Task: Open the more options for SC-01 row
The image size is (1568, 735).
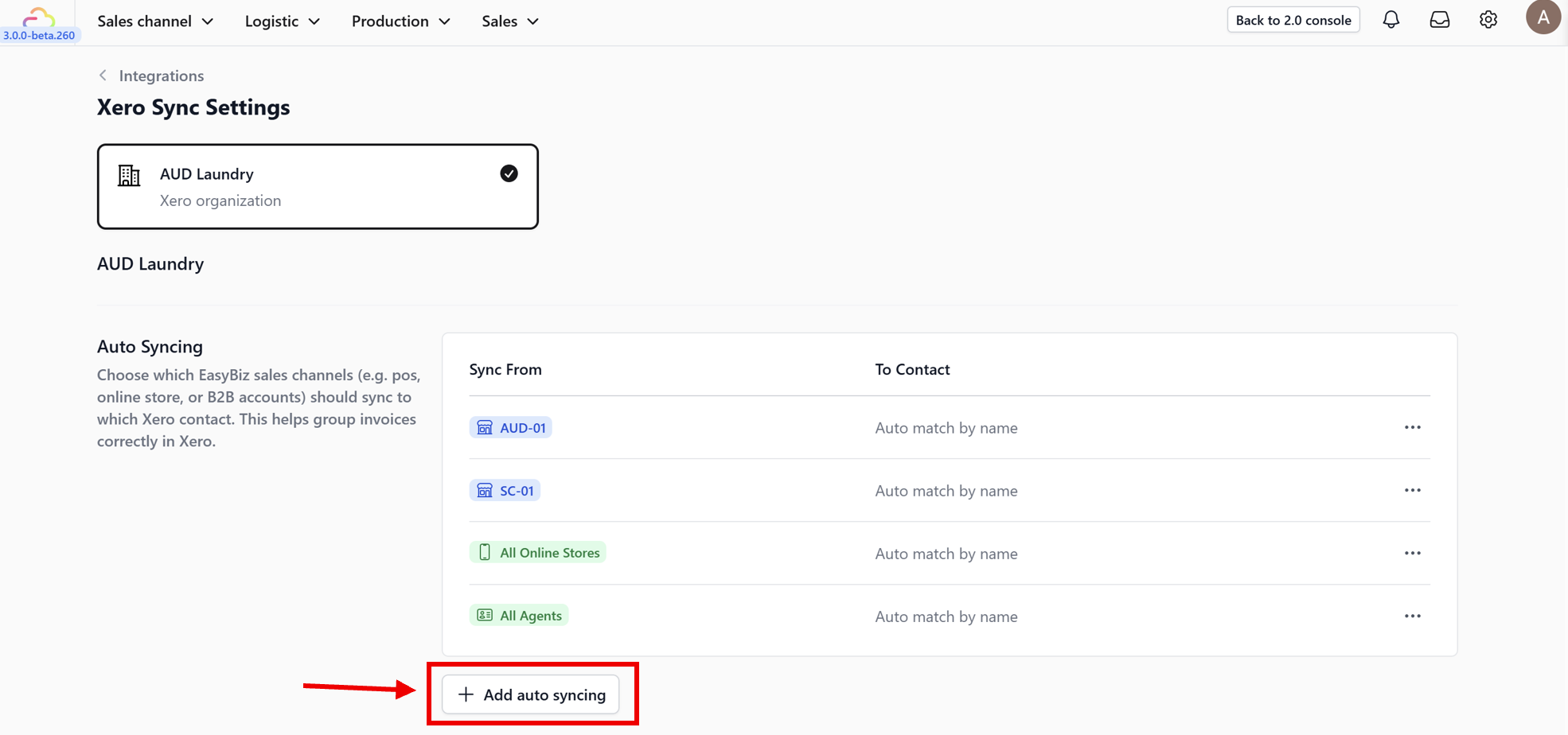Action: [x=1412, y=490]
